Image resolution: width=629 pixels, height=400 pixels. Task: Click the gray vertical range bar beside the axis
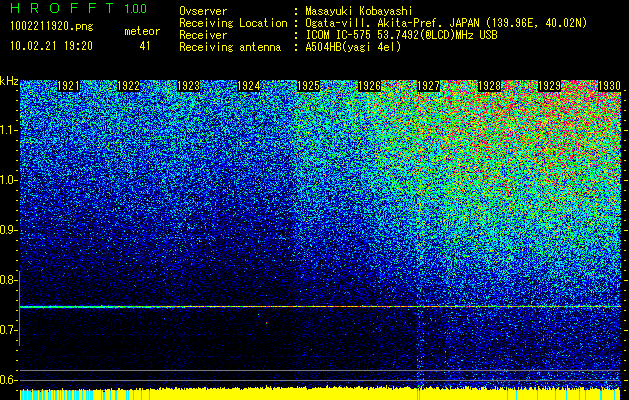tap(19, 308)
